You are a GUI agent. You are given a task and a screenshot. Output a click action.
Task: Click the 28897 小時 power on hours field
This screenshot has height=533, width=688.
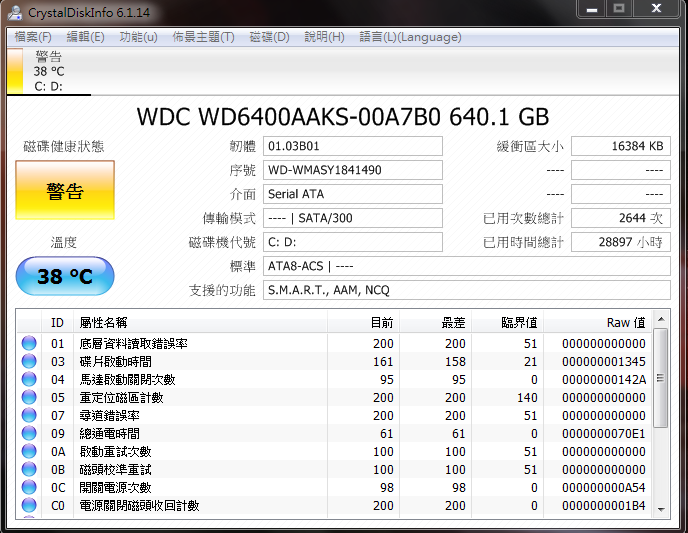621,242
